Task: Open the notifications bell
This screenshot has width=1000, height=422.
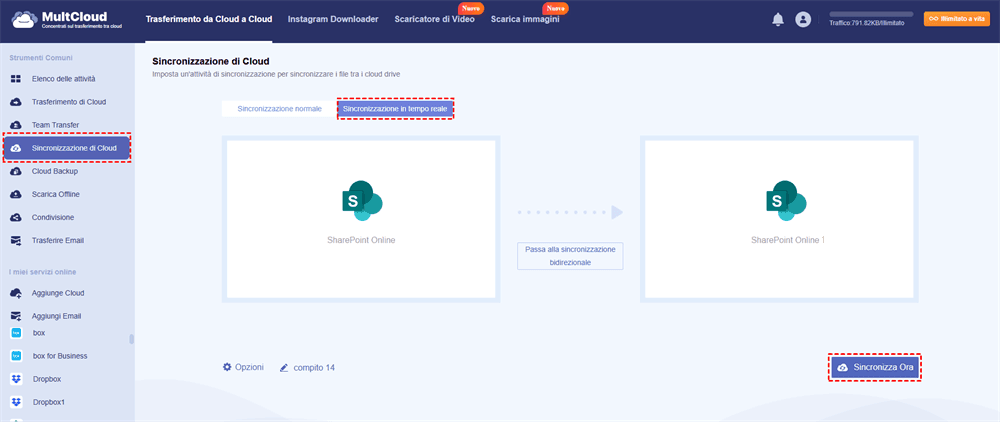Action: coord(777,20)
